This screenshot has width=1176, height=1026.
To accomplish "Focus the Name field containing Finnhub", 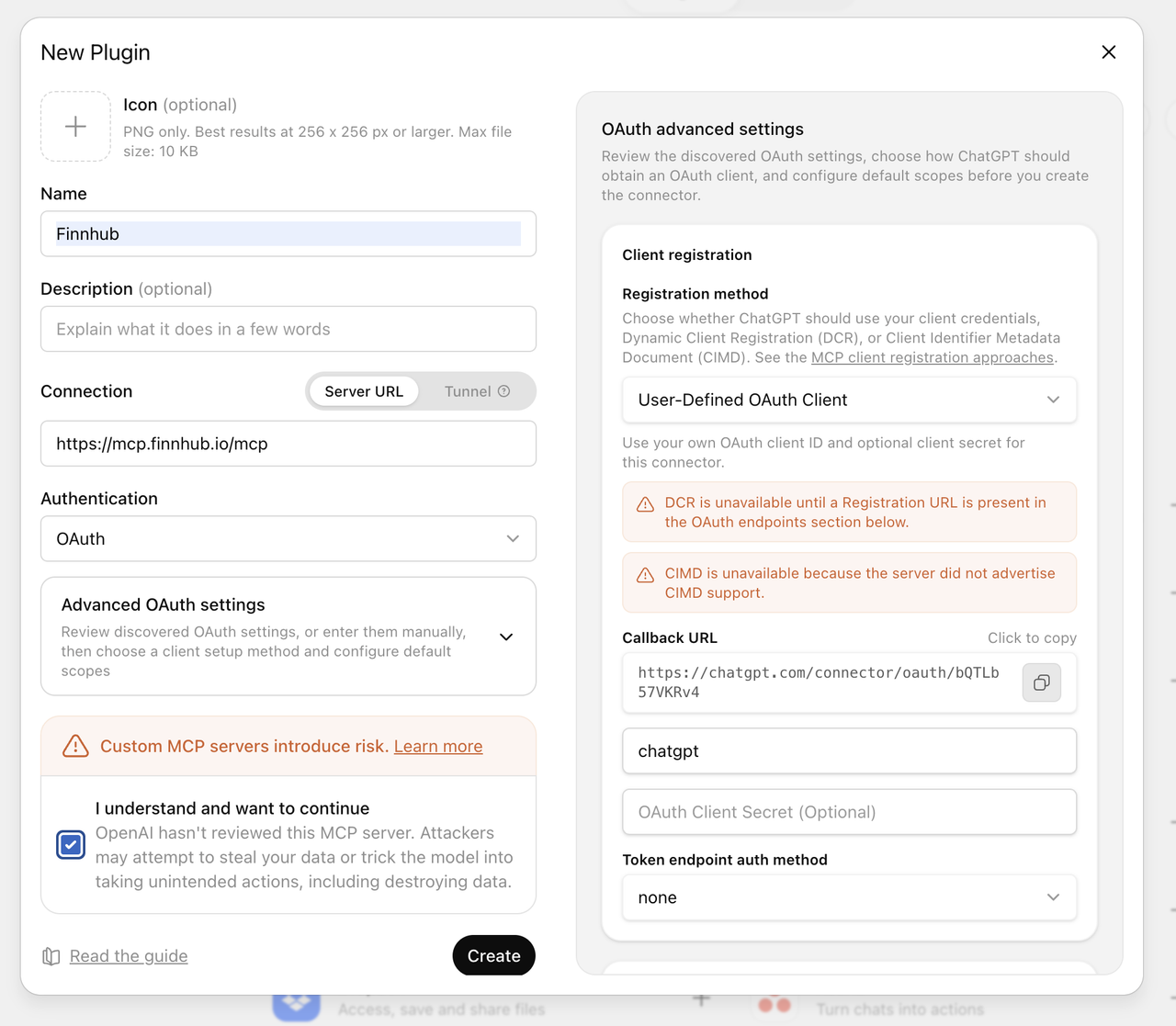I will click(x=288, y=233).
